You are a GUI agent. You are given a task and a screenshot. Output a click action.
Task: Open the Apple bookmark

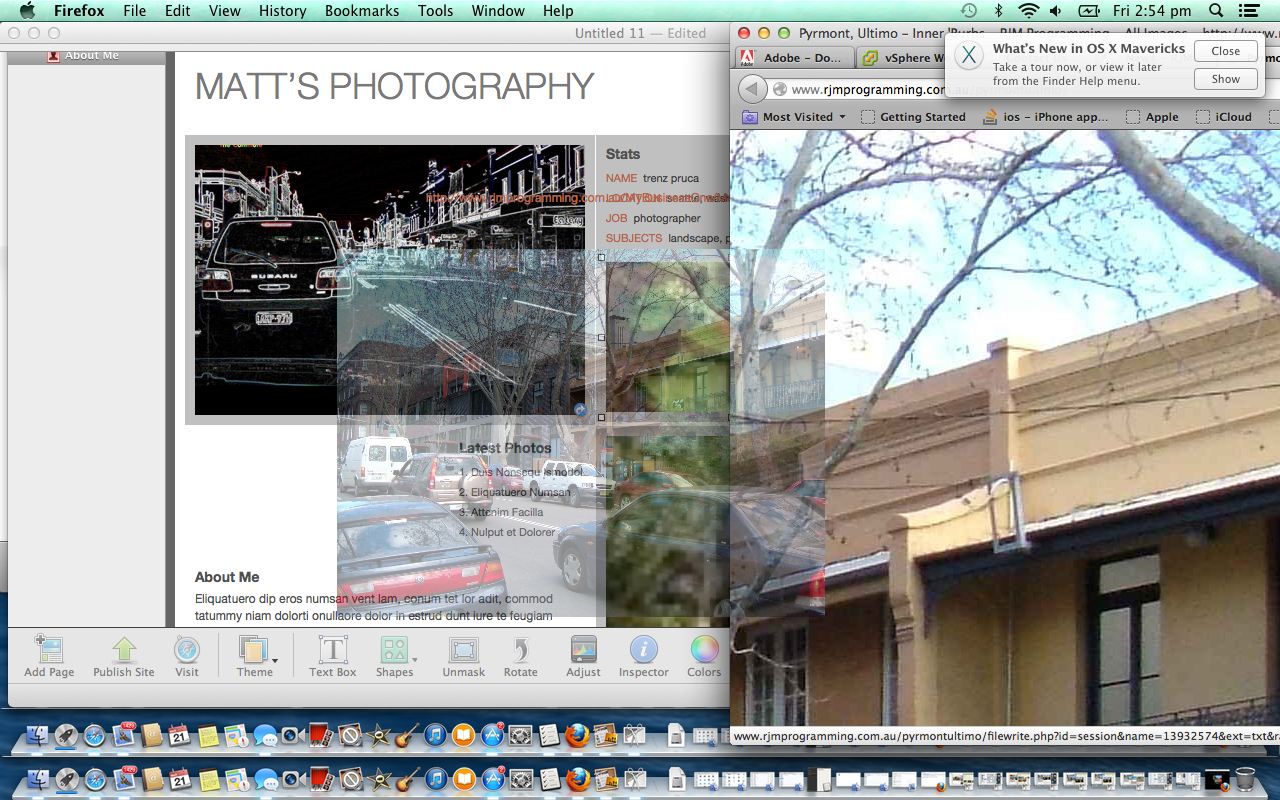coord(1152,117)
